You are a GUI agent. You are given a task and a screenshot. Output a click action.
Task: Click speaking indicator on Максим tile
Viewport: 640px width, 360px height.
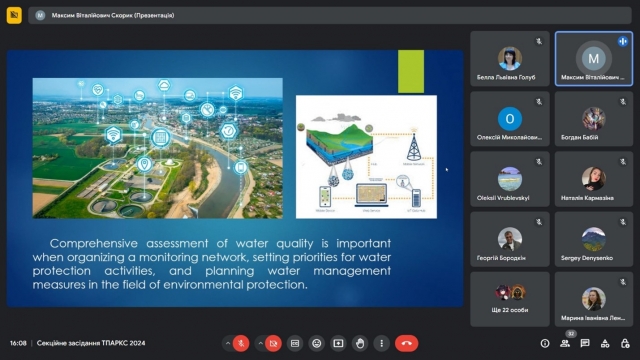coord(622,41)
